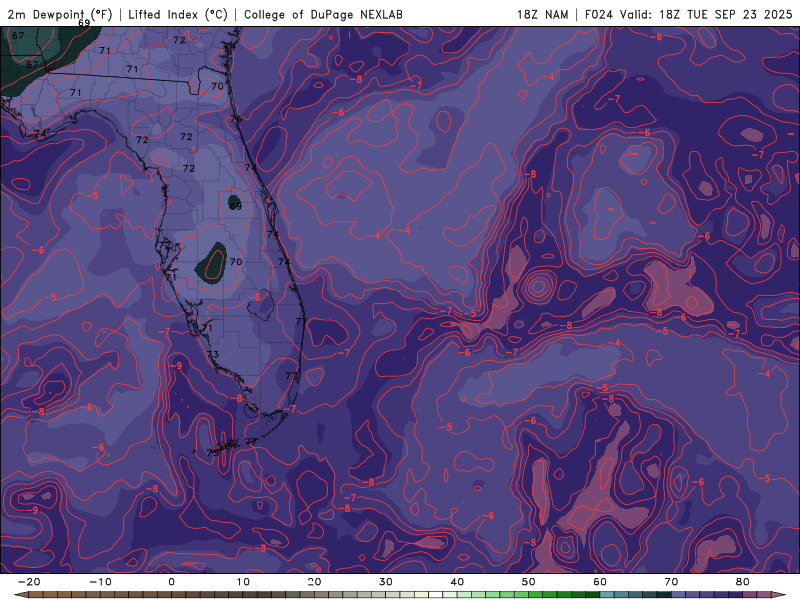Click the 60 label on the color scale

coord(600,582)
